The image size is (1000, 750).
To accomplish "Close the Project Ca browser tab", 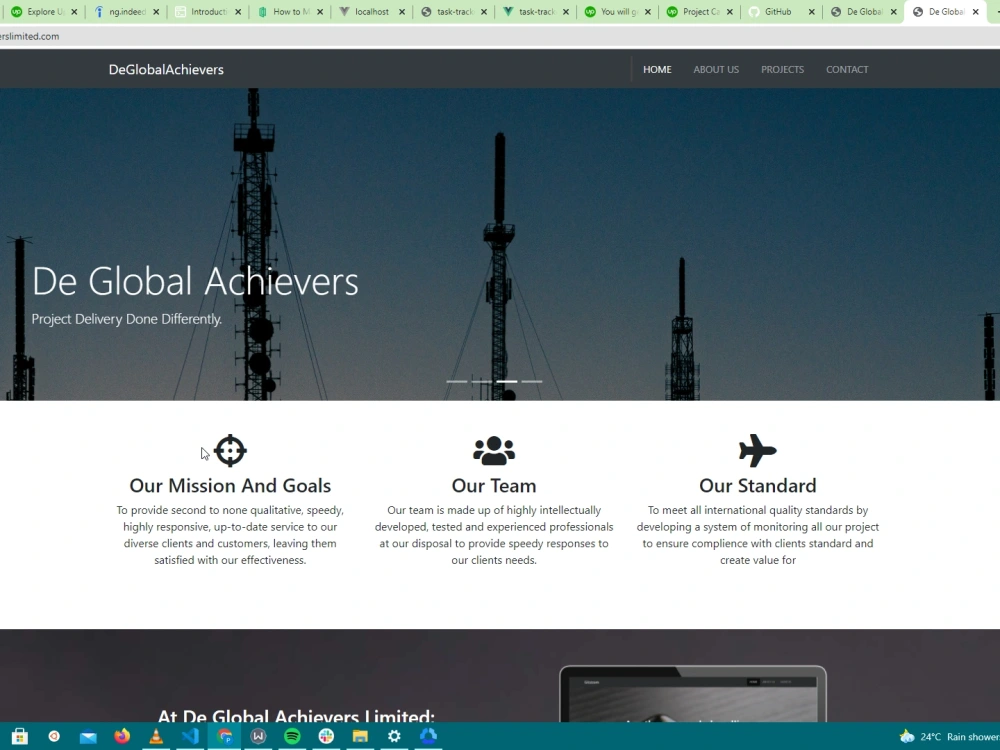I will tap(730, 11).
